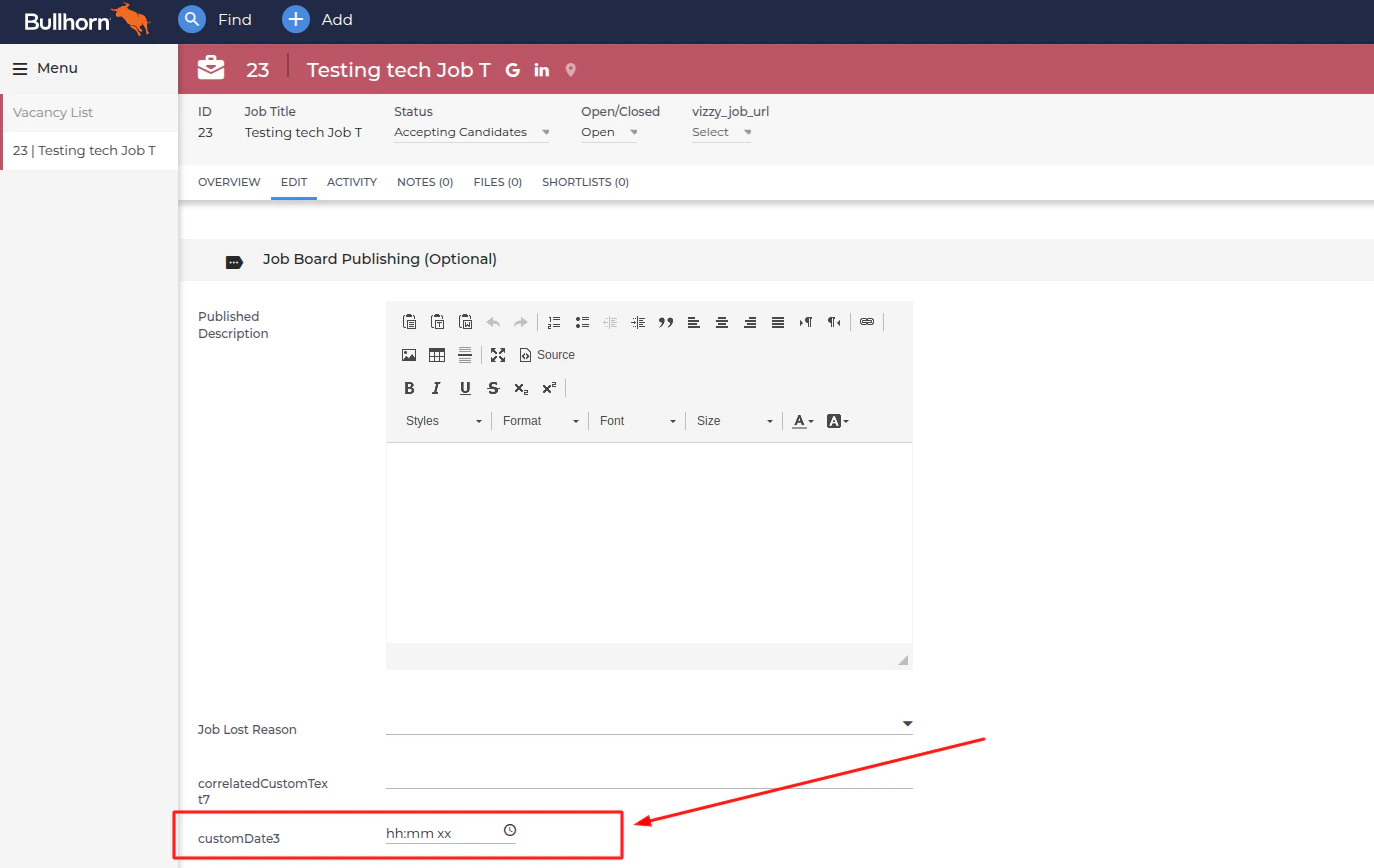Switch to the Overview tab
The width and height of the screenshot is (1374, 868).
pyautogui.click(x=229, y=182)
